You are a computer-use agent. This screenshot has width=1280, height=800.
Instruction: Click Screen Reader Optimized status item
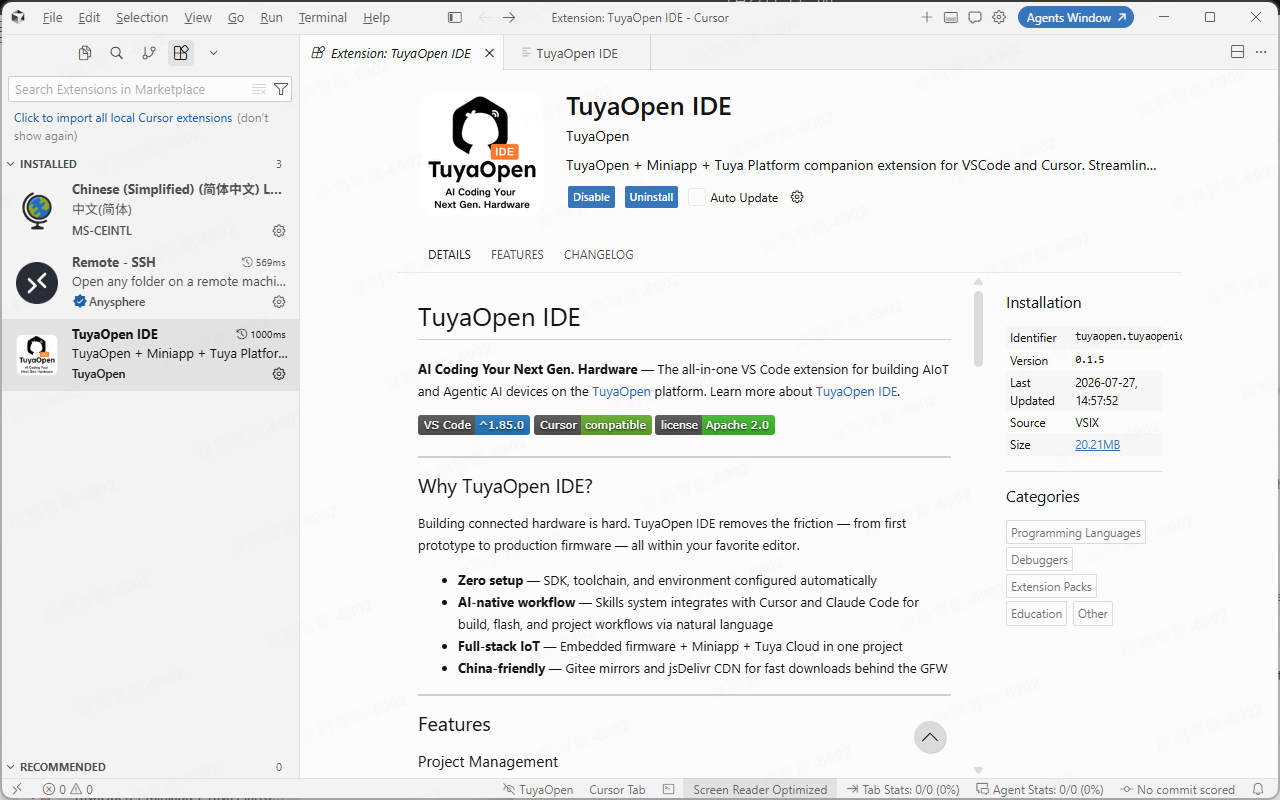pos(760,789)
